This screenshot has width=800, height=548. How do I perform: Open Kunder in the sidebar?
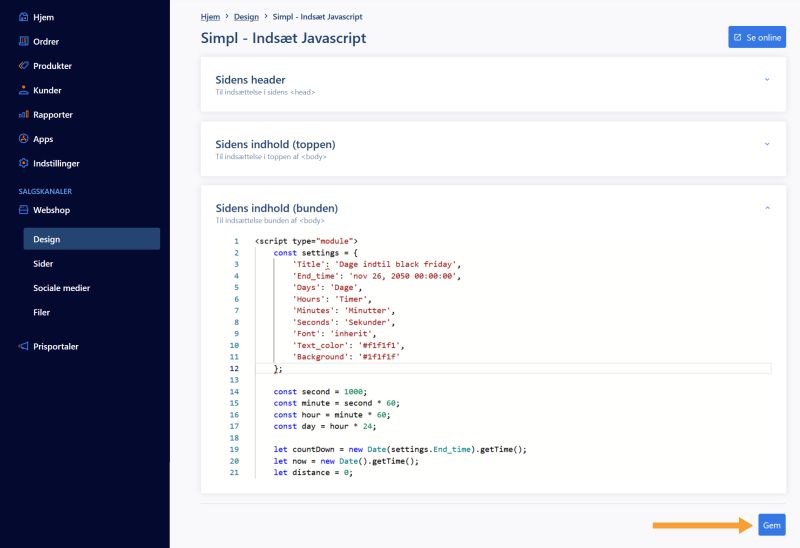(47, 90)
